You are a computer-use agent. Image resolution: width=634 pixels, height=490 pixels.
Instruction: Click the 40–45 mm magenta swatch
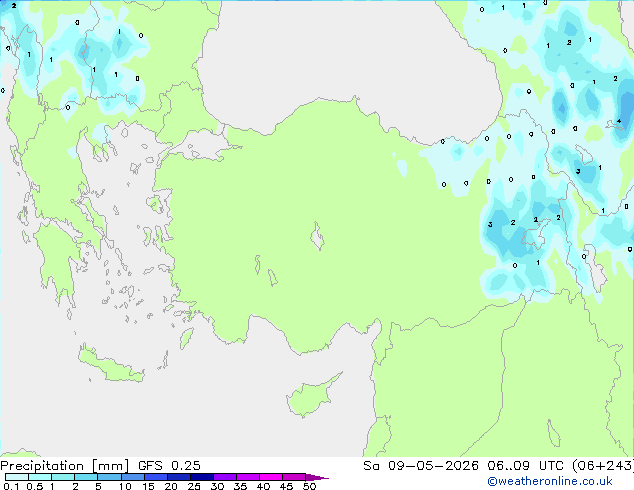[x=271, y=477]
